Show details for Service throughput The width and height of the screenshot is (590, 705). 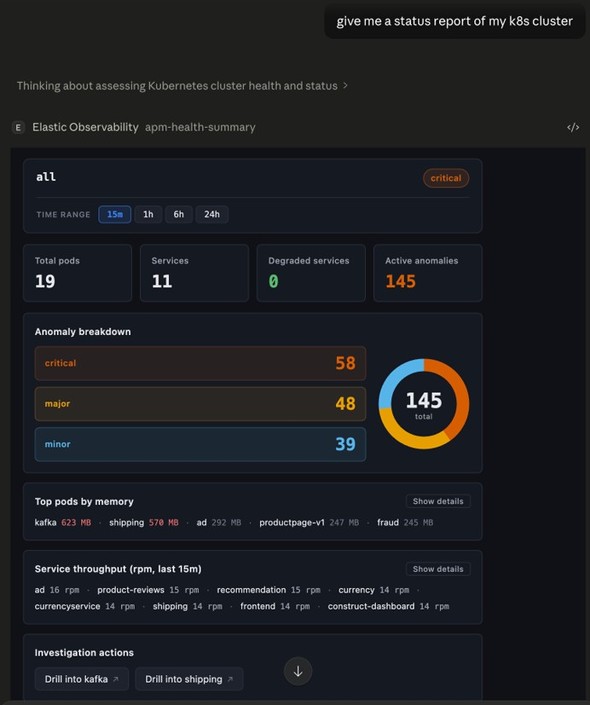click(x=438, y=569)
